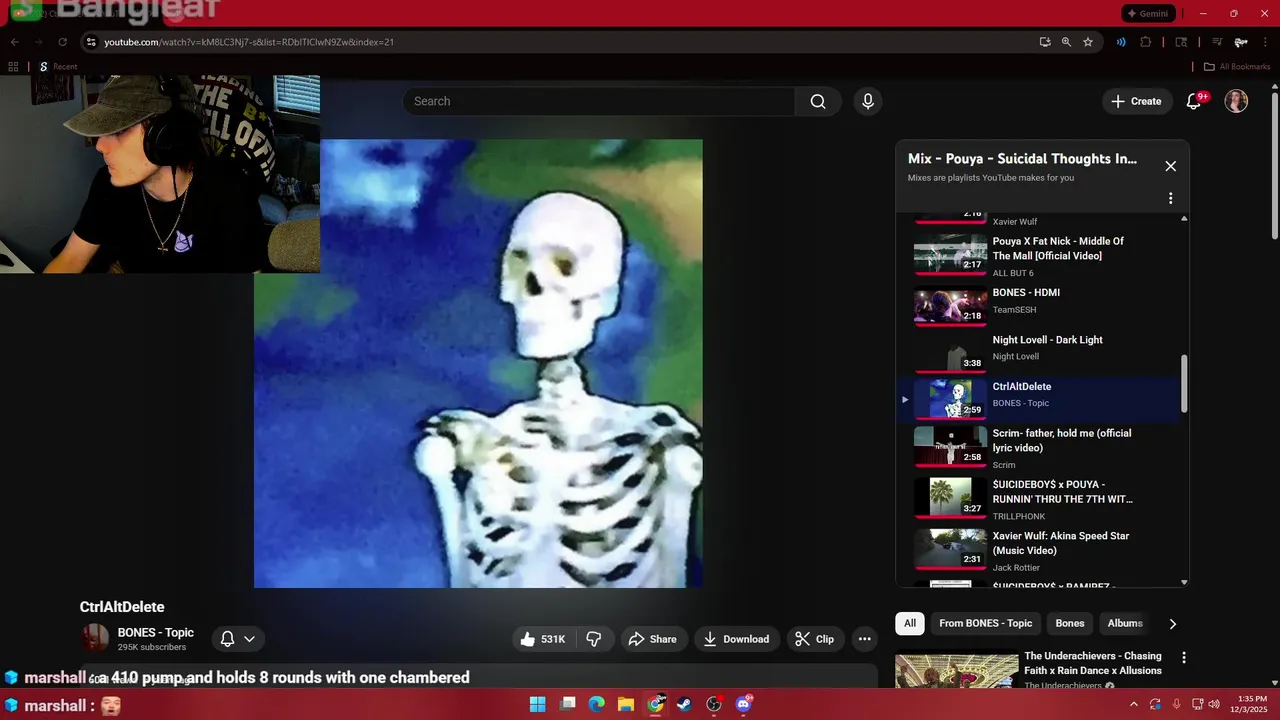Activate voice search microphone

(868, 101)
